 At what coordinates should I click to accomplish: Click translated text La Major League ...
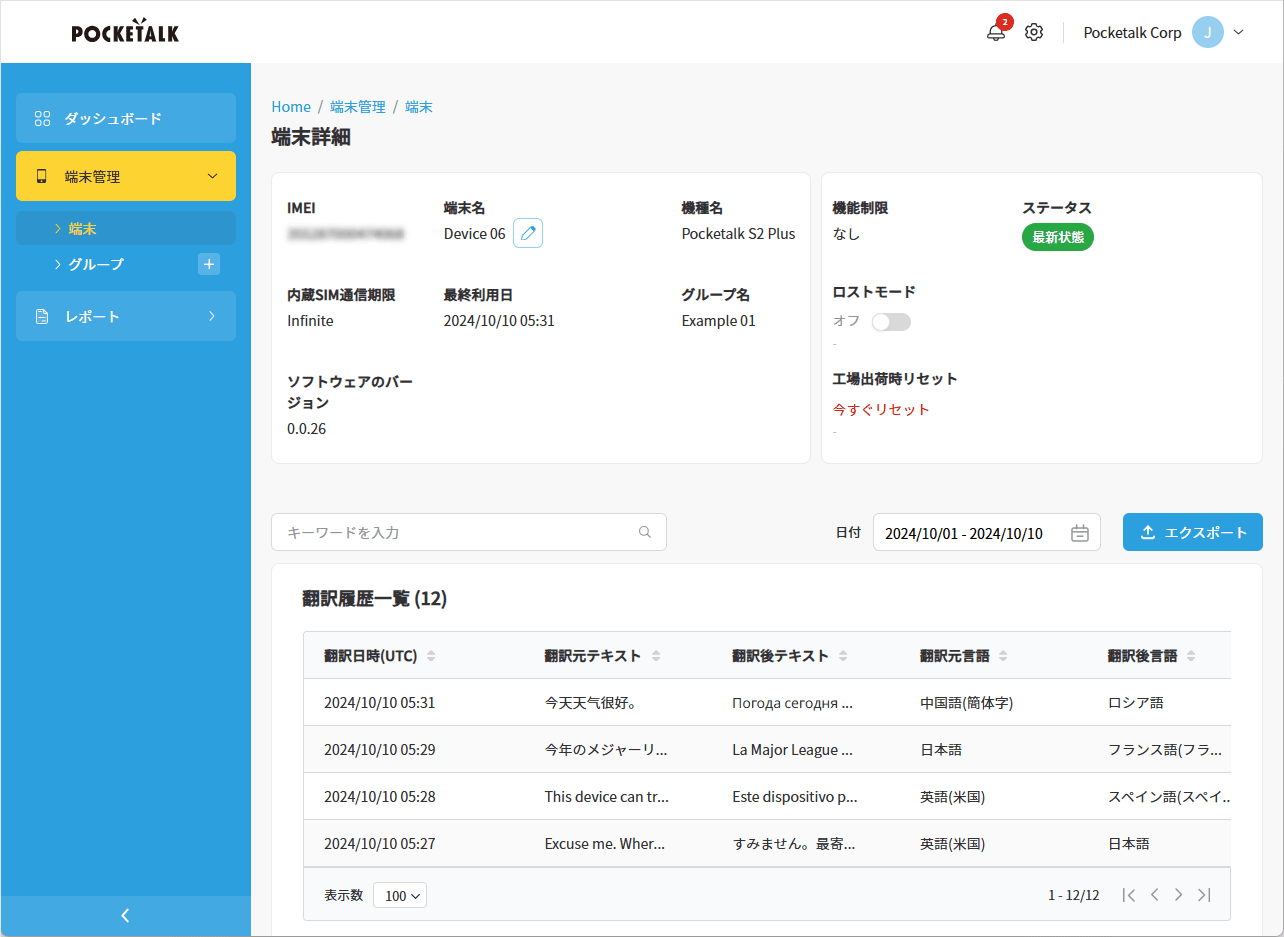792,750
